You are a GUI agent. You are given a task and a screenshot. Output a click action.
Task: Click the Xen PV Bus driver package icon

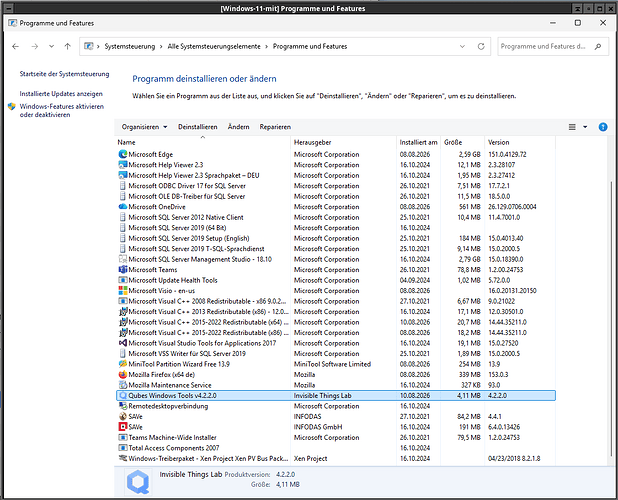[x=123, y=458]
